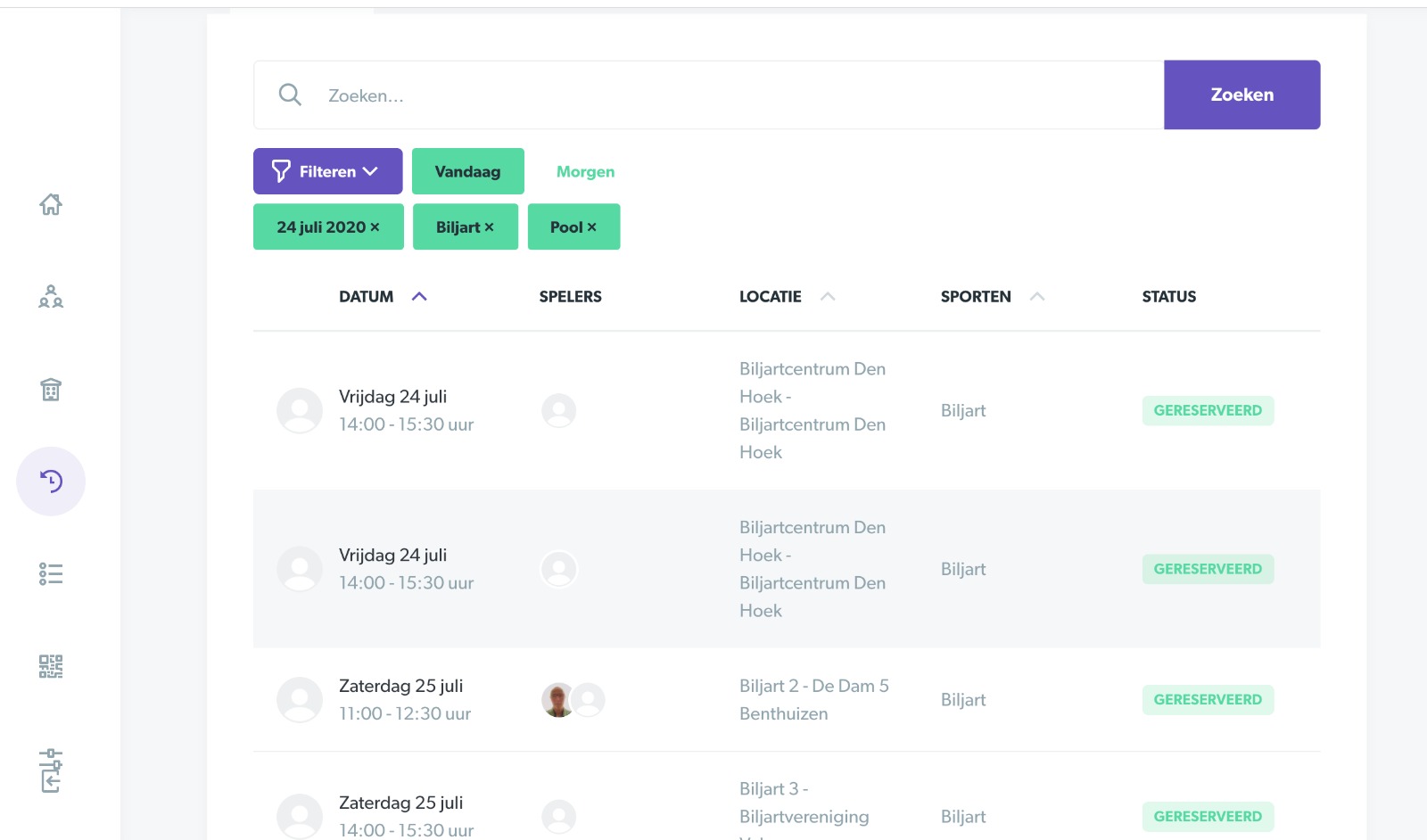Select the Morgen filter tab
This screenshot has width=1427, height=840.
coord(585,171)
